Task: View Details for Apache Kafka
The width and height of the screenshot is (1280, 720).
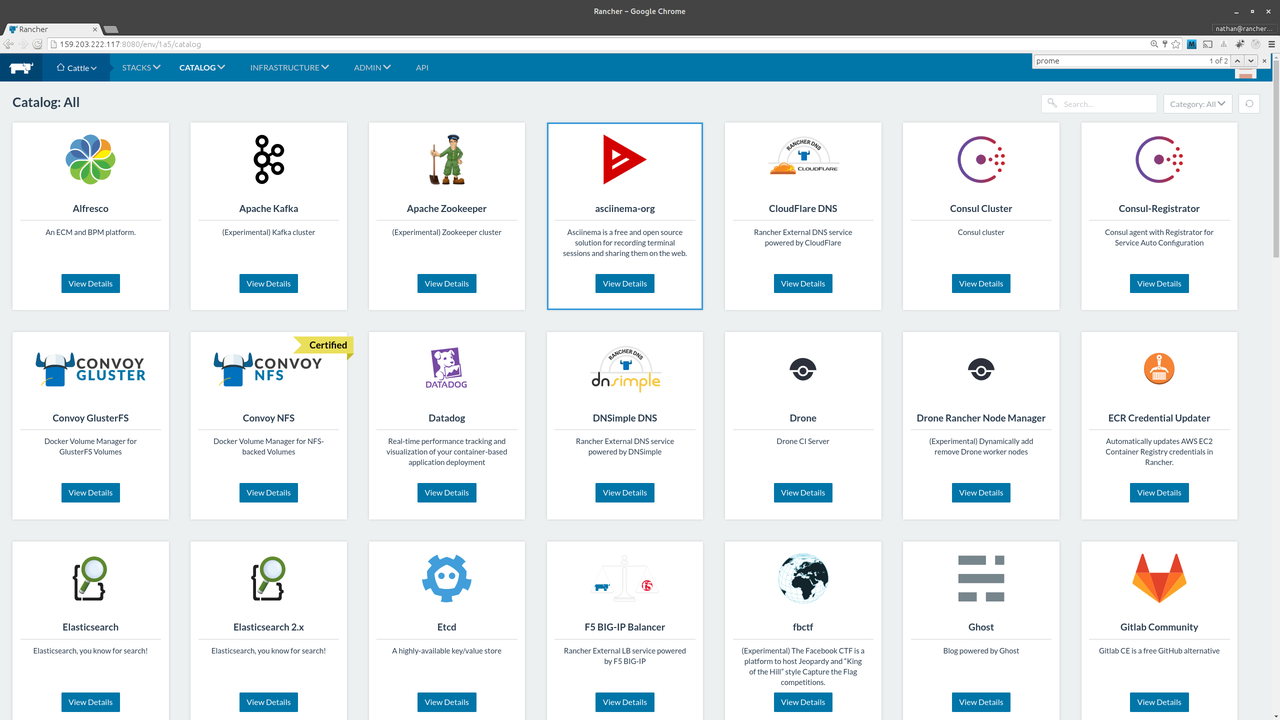Action: pos(268,284)
